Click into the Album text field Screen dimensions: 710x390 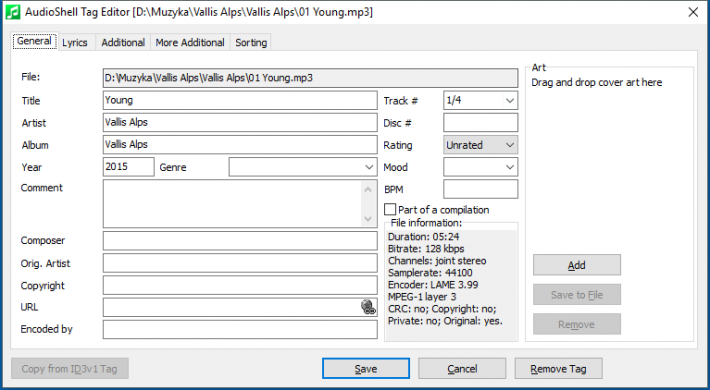240,145
